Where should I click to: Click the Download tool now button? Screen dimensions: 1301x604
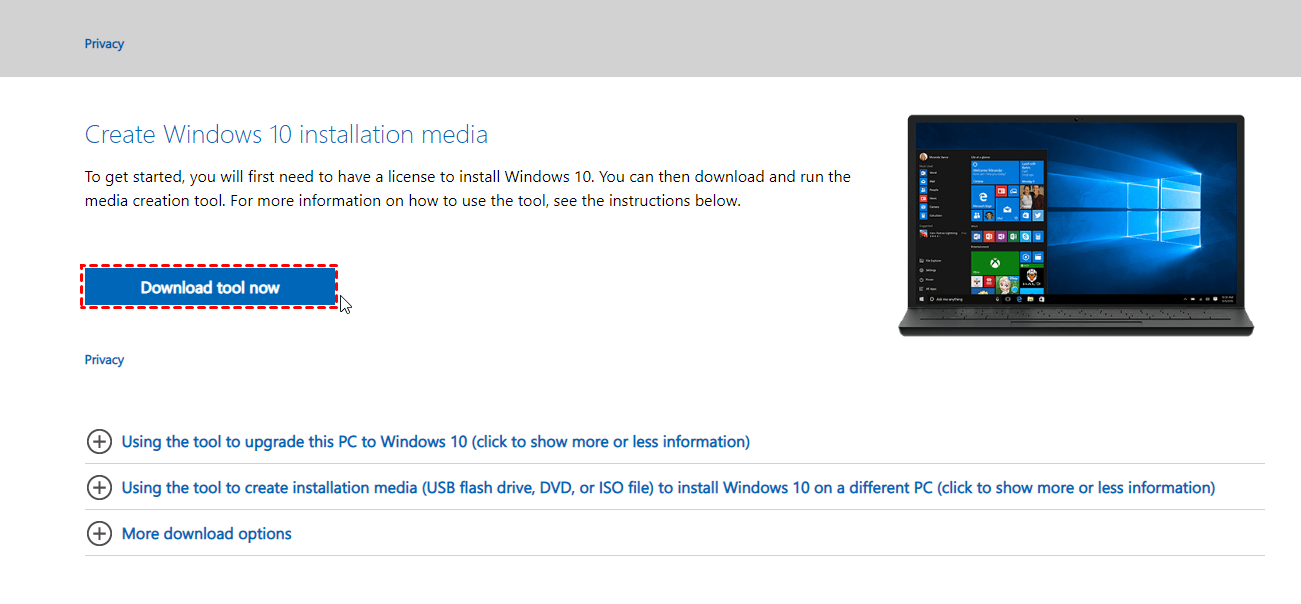coord(209,287)
